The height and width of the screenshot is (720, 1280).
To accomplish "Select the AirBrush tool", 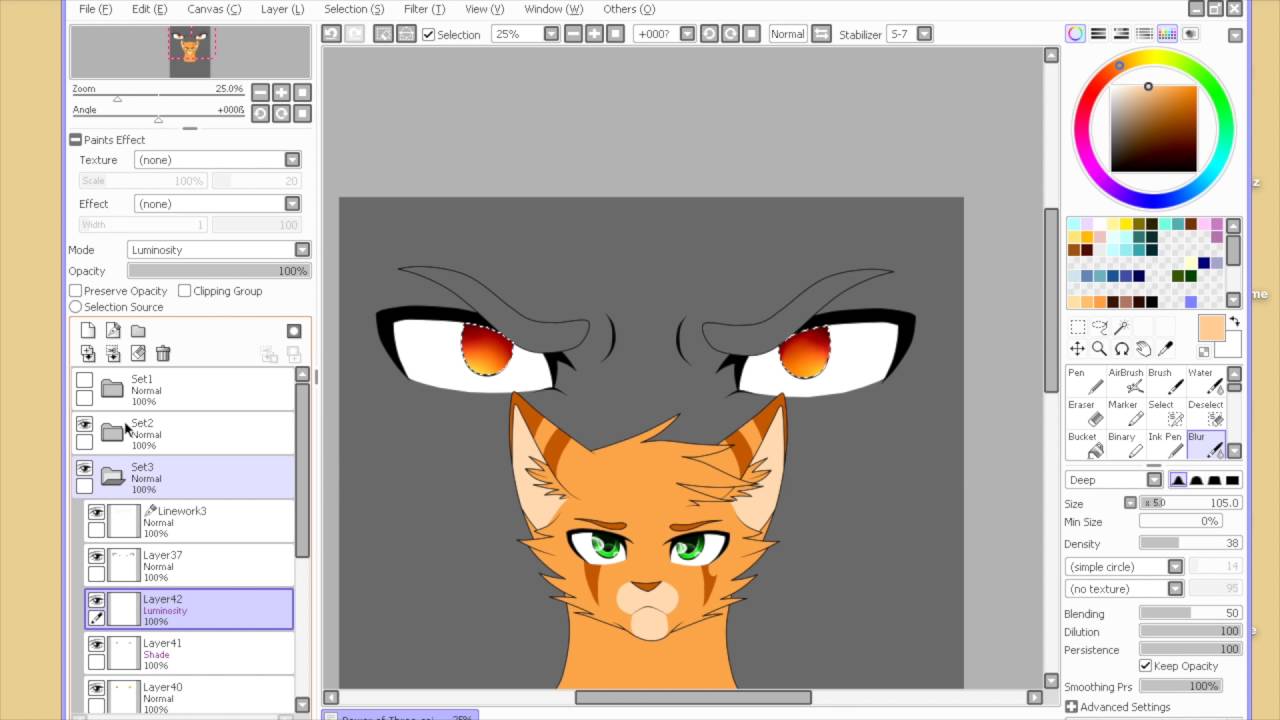I will click(x=1125, y=381).
